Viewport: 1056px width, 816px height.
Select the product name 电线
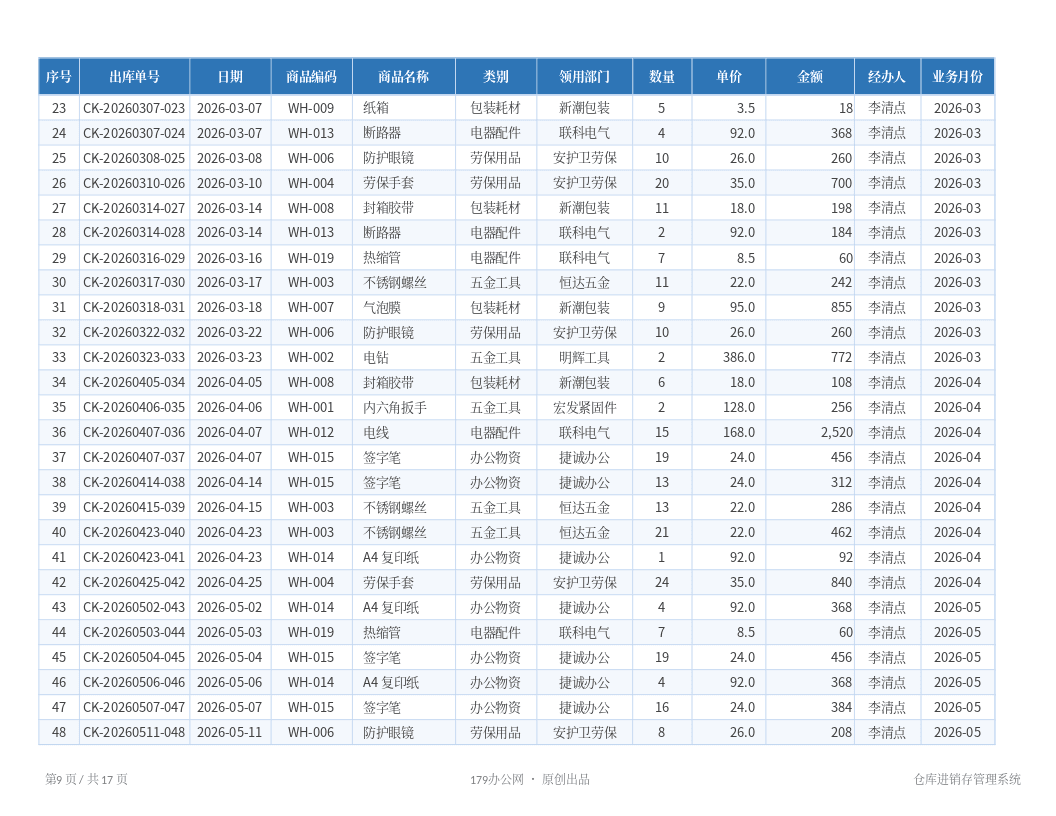[376, 432]
